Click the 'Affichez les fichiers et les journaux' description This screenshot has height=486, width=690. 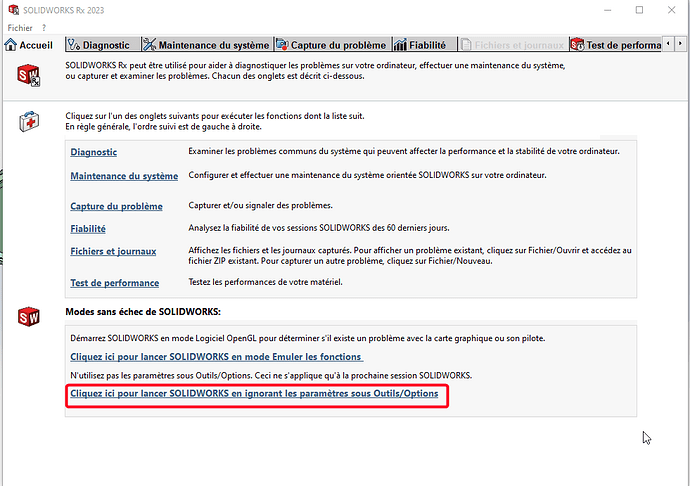coord(410,256)
